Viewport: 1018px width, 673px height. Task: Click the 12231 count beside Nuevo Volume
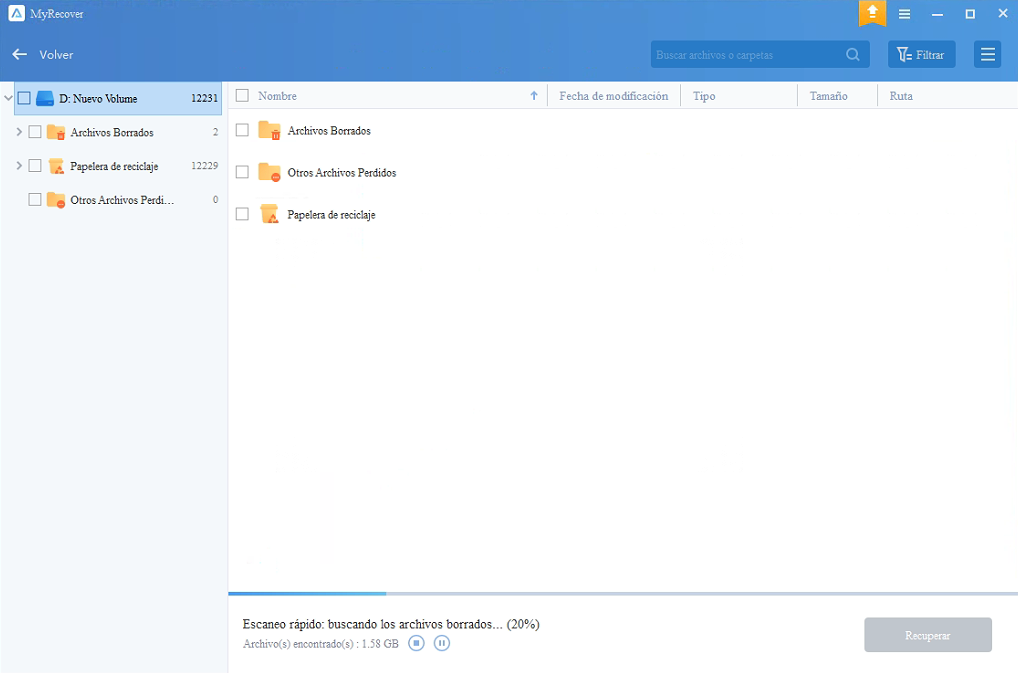(205, 99)
